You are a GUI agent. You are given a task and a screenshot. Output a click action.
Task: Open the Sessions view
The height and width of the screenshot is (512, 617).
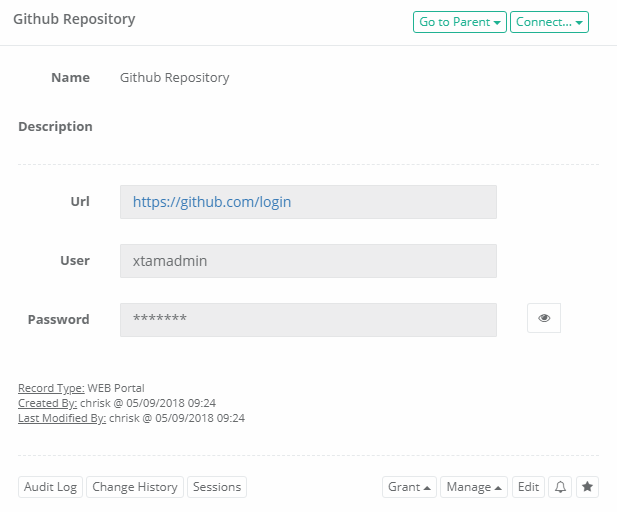point(217,487)
